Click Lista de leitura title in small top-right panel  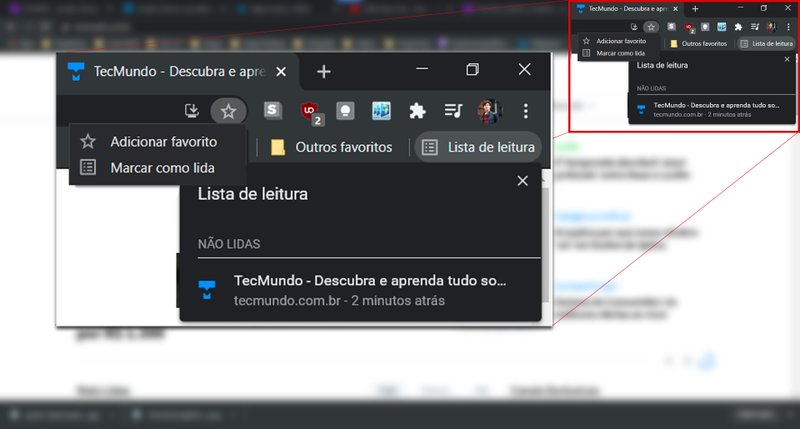click(662, 65)
